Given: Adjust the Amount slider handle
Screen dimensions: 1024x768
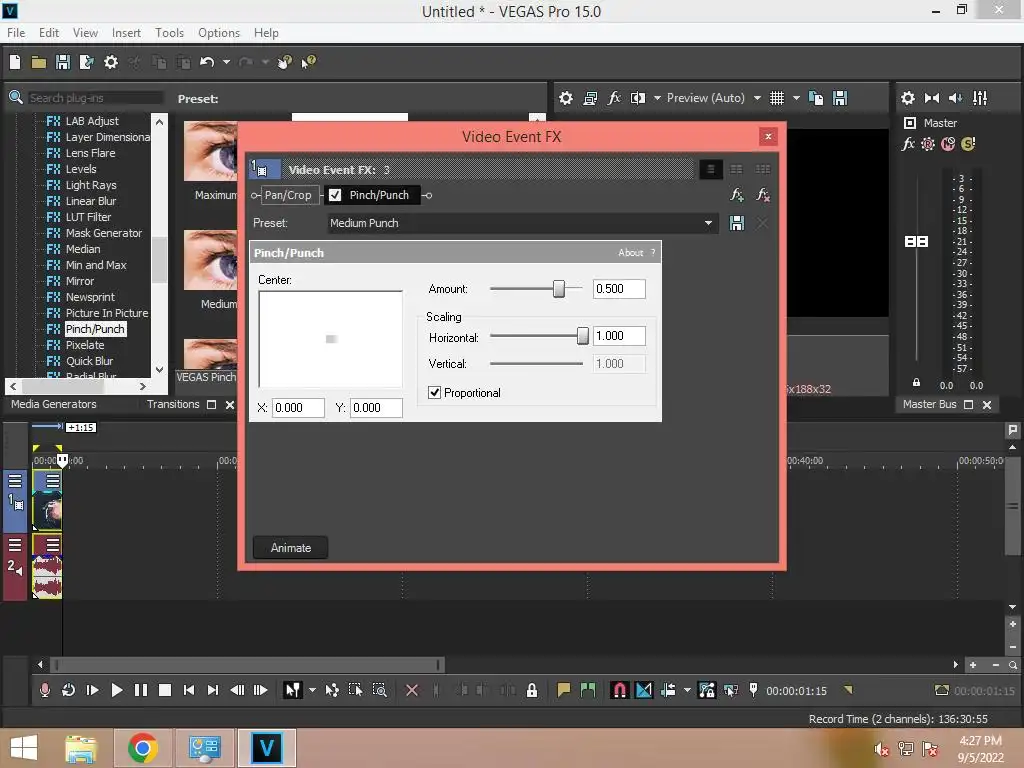Looking at the screenshot, I should click(x=559, y=289).
